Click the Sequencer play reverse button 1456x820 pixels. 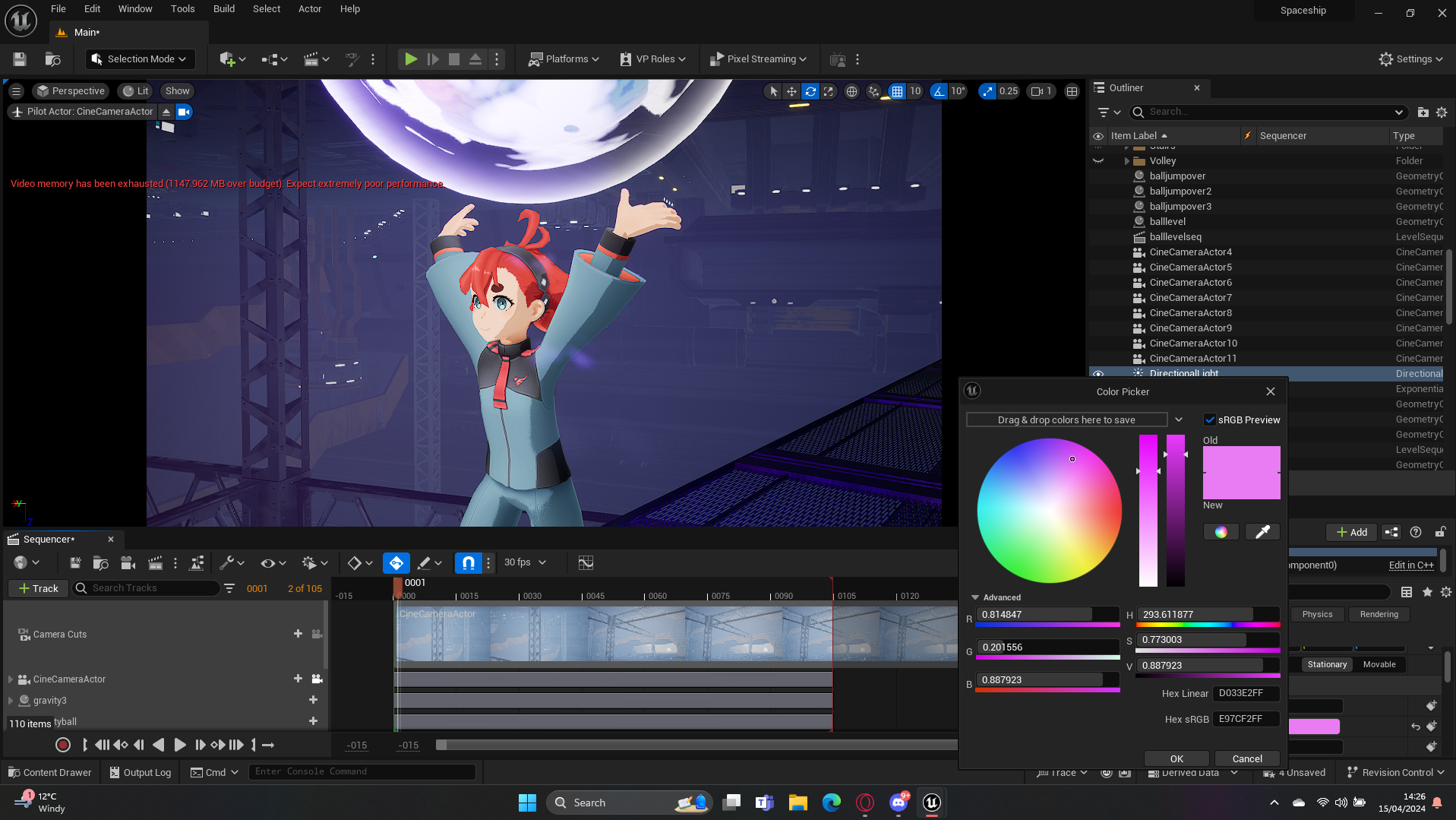[158, 746]
